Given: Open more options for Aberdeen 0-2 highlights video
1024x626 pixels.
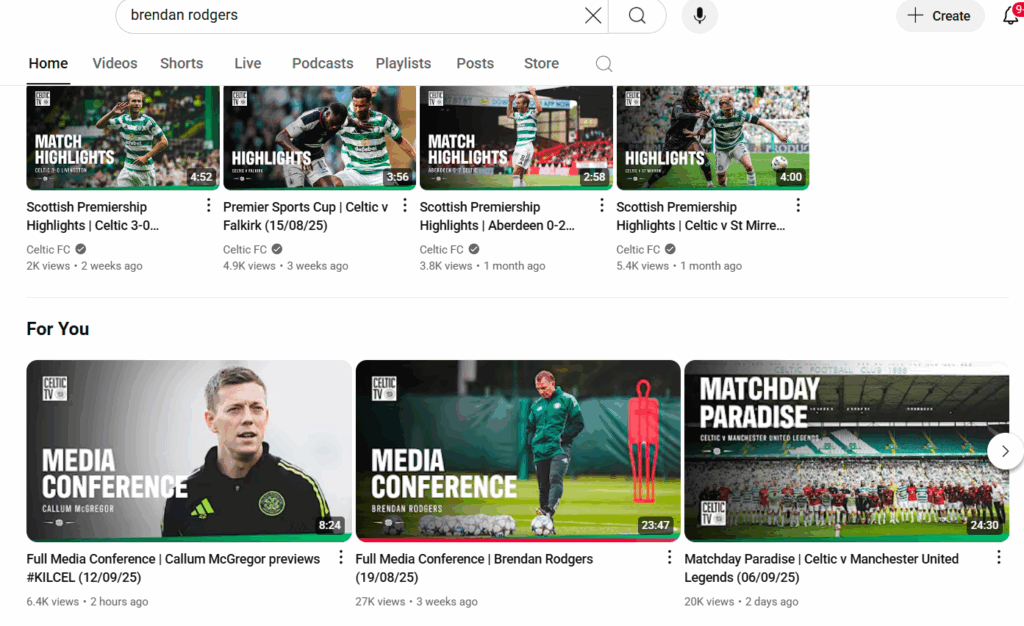Looking at the screenshot, I should [601, 206].
